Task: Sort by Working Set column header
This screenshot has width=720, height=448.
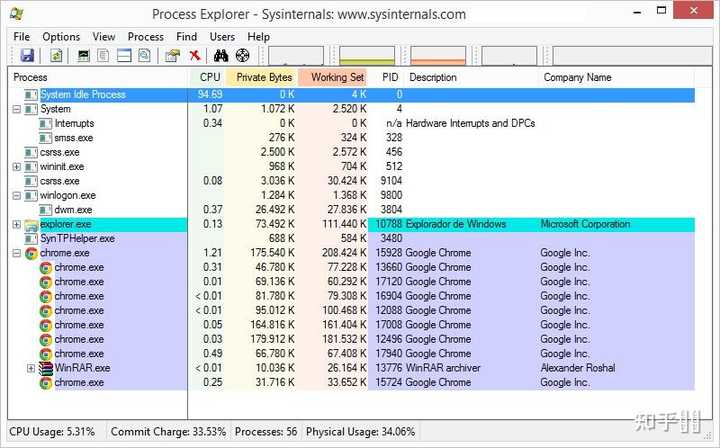Action: [334, 78]
